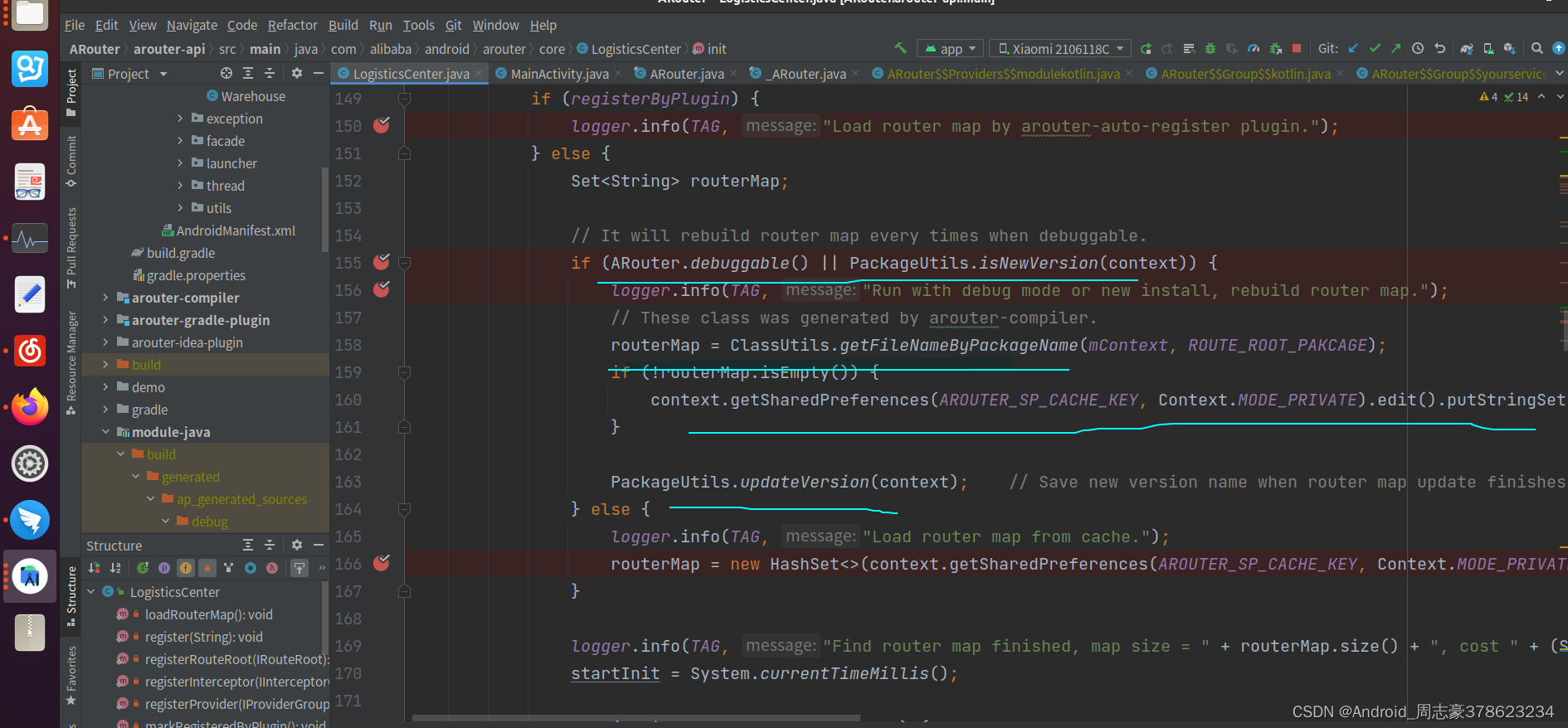Open the Pull Requests tool window
The image size is (1568, 728).
[x=71, y=247]
